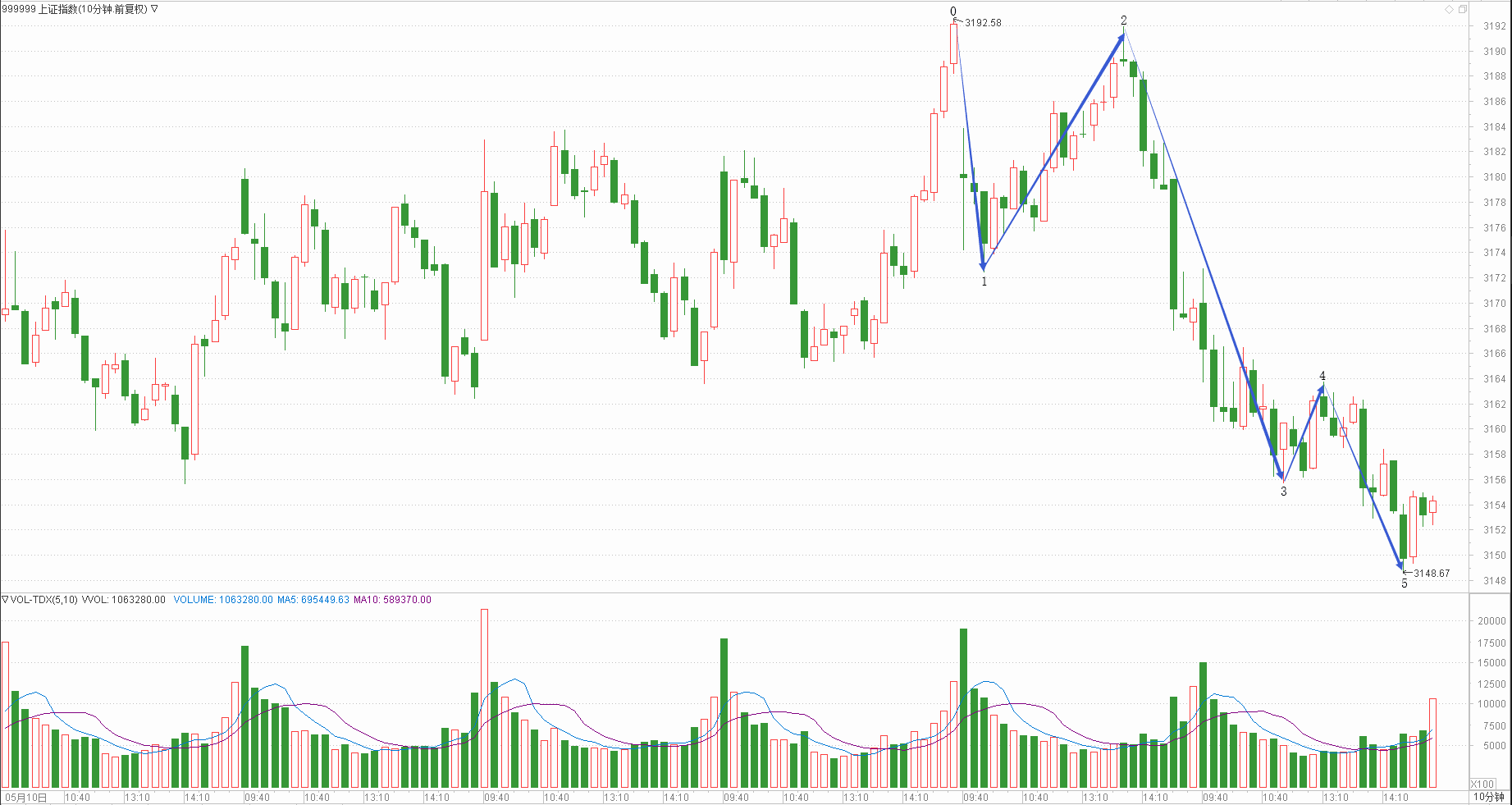The height and width of the screenshot is (805, 1512).
Task: Open the 10分钟 period selector
Action: [1488, 797]
